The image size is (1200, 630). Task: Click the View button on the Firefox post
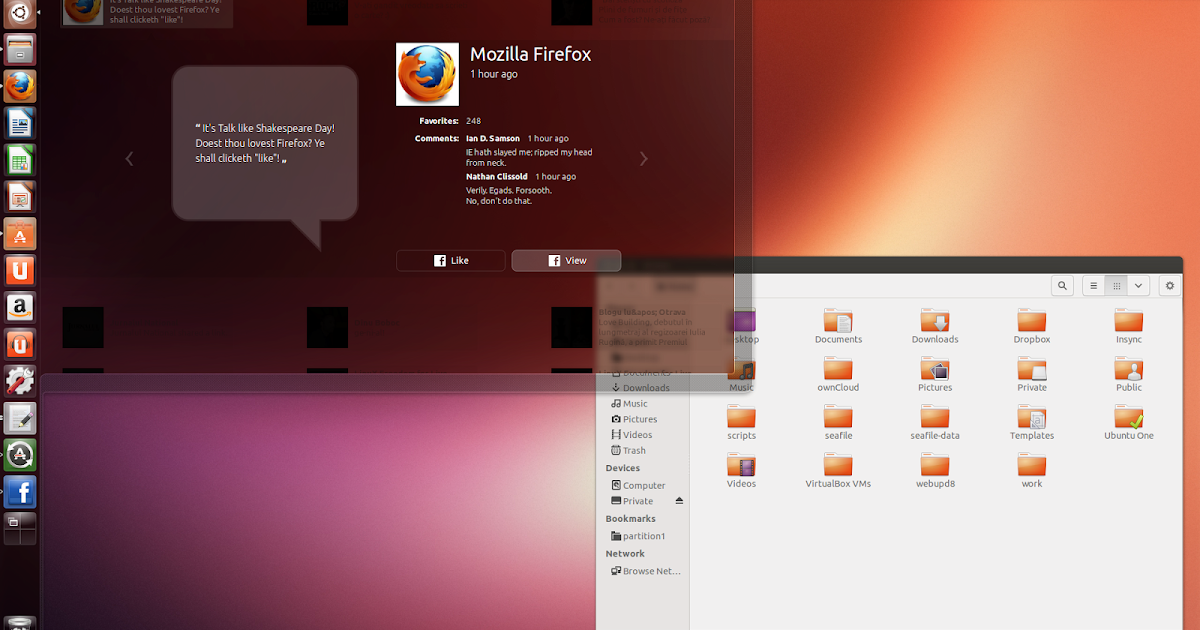pyautogui.click(x=566, y=260)
